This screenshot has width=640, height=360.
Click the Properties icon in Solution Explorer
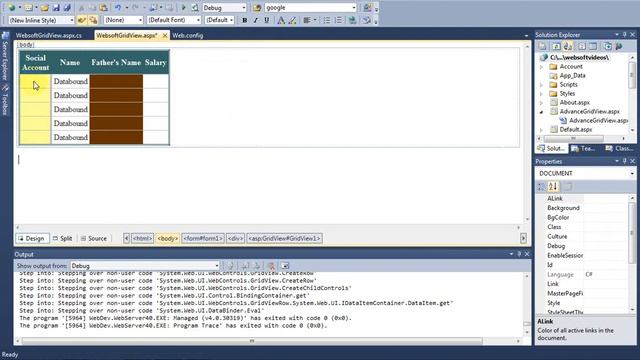(x=542, y=47)
